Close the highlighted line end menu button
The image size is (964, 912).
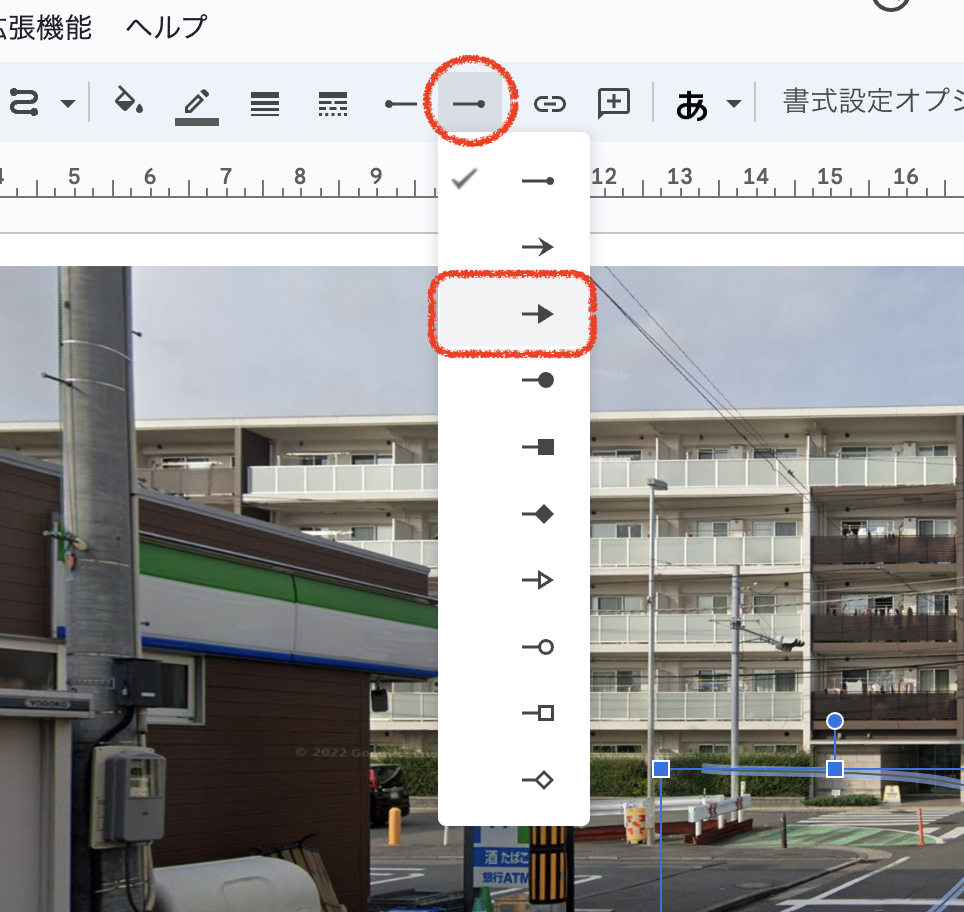[469, 103]
